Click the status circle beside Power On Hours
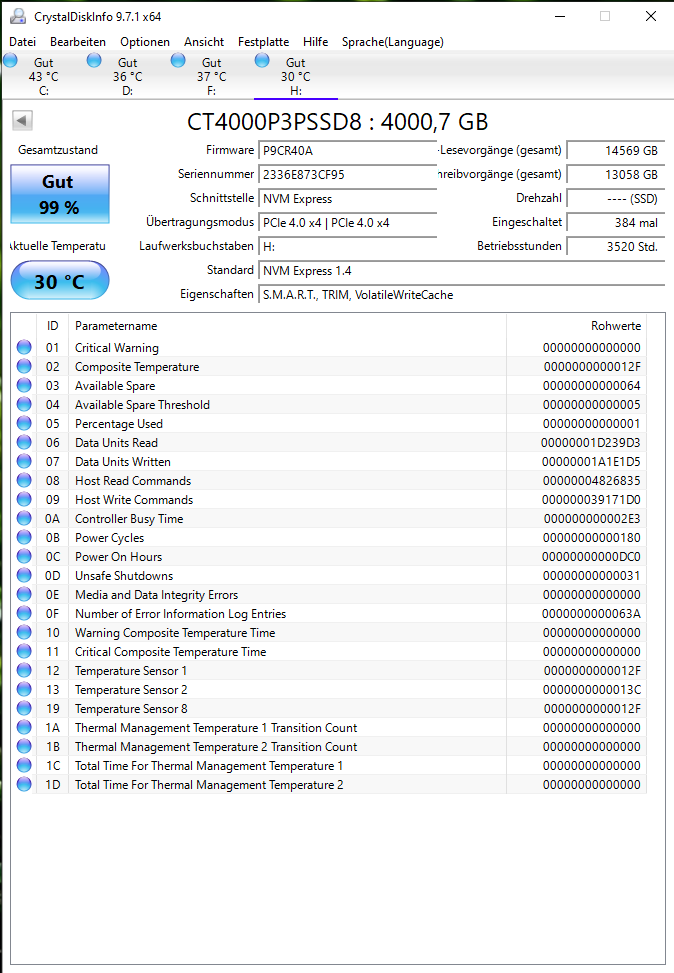 tap(24, 556)
